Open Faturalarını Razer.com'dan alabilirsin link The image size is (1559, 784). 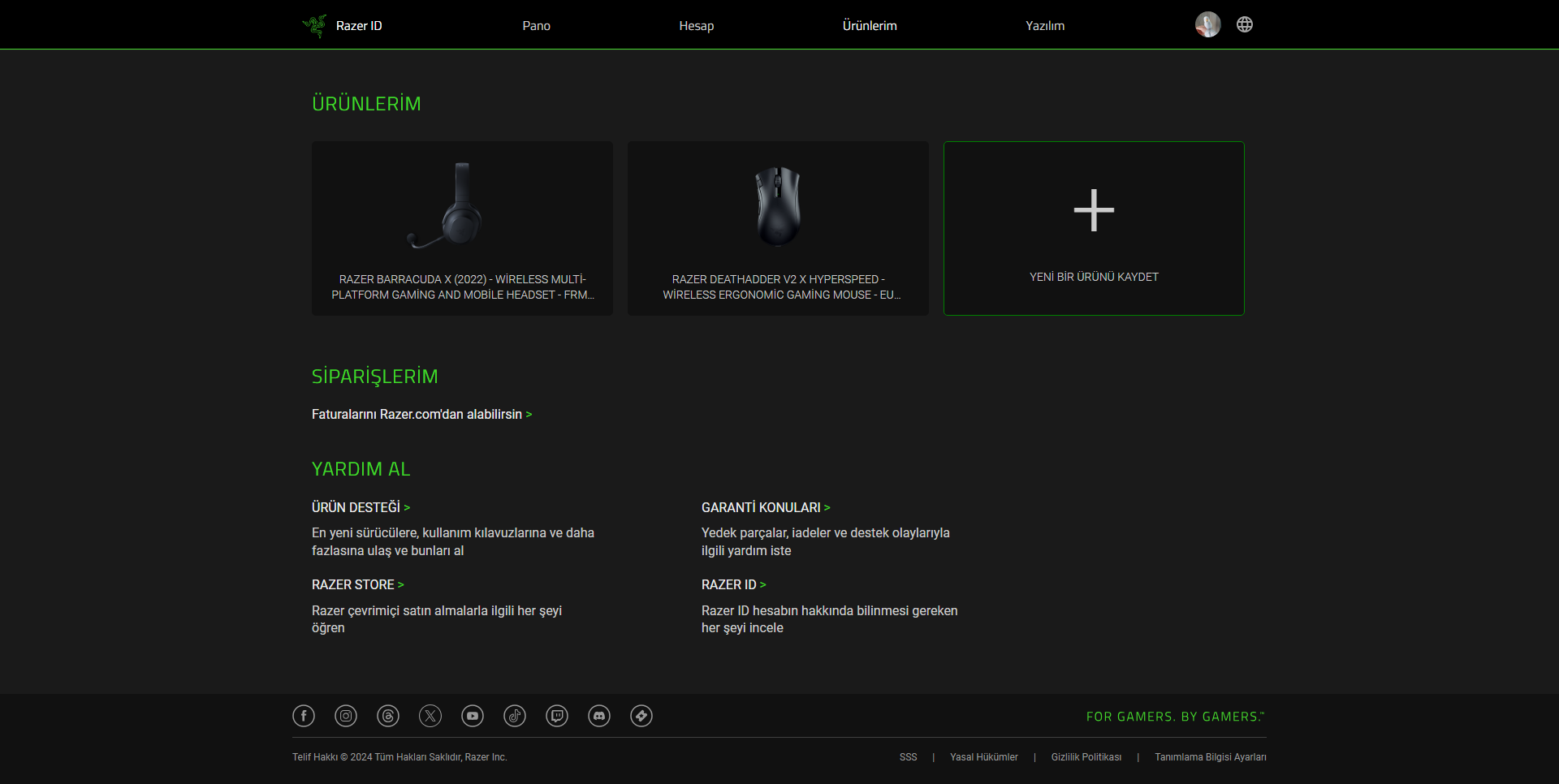[421, 415]
